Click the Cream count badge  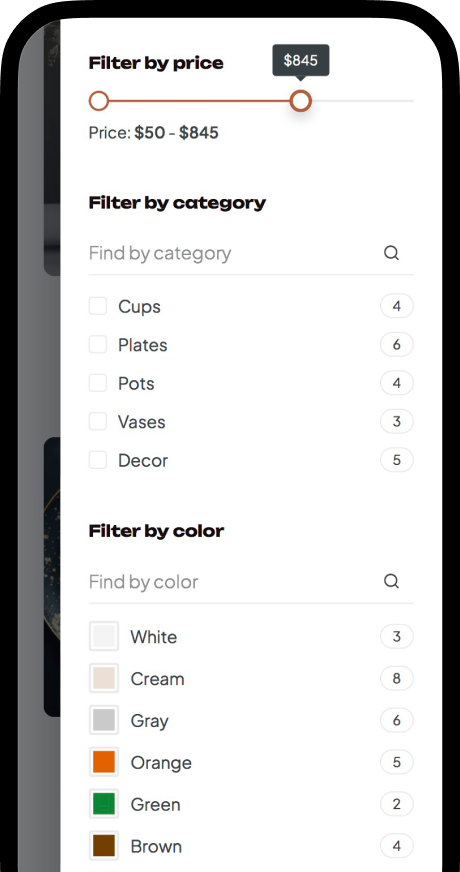click(x=397, y=678)
